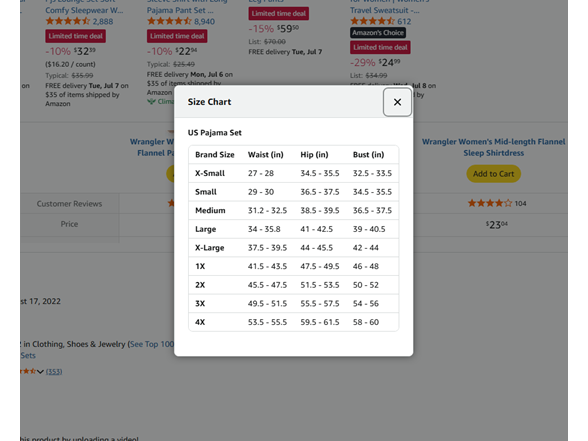Open the (353) reviews link
Screen dimensions: 588x441
pyautogui.click(x=54, y=372)
